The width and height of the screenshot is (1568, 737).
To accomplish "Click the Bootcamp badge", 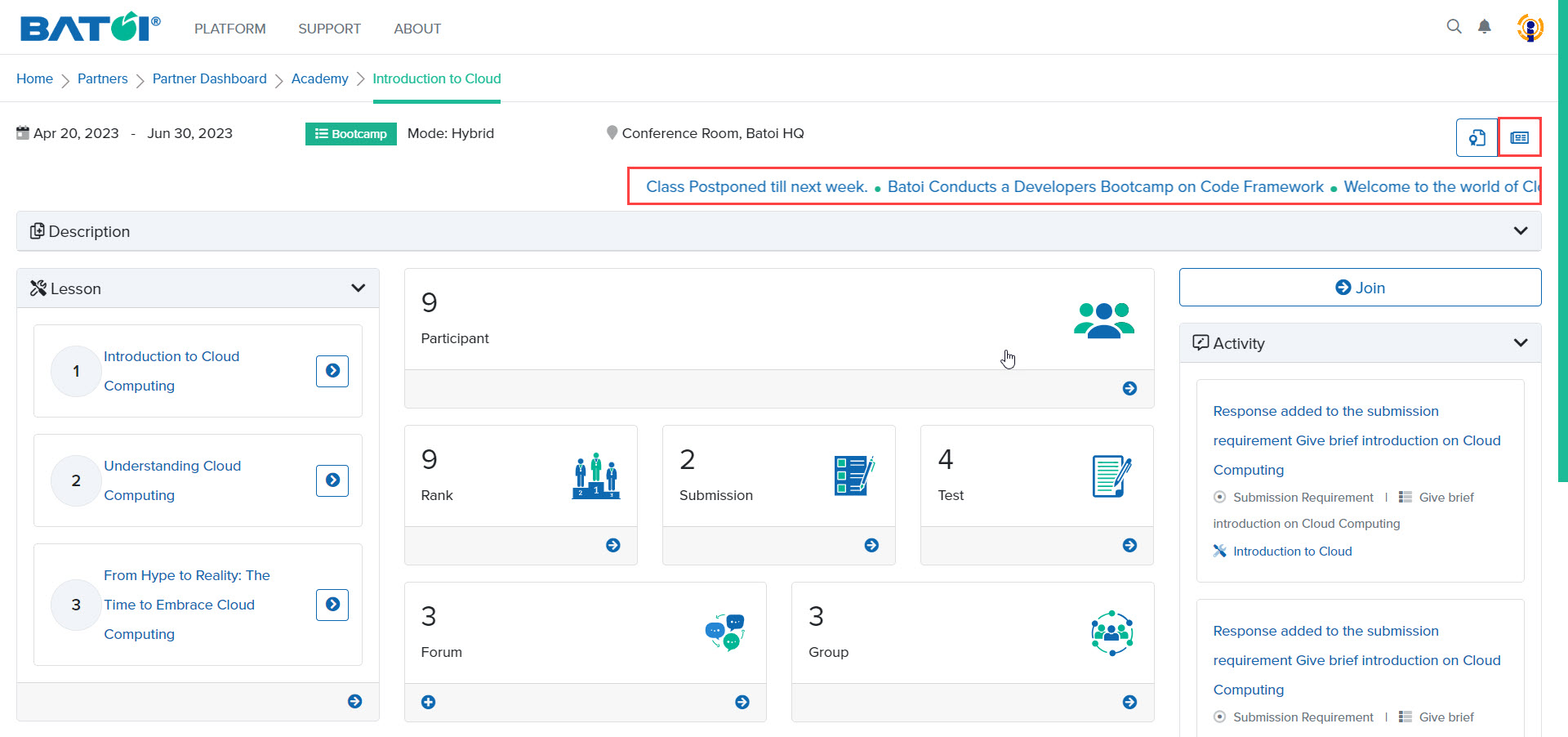I will (351, 134).
